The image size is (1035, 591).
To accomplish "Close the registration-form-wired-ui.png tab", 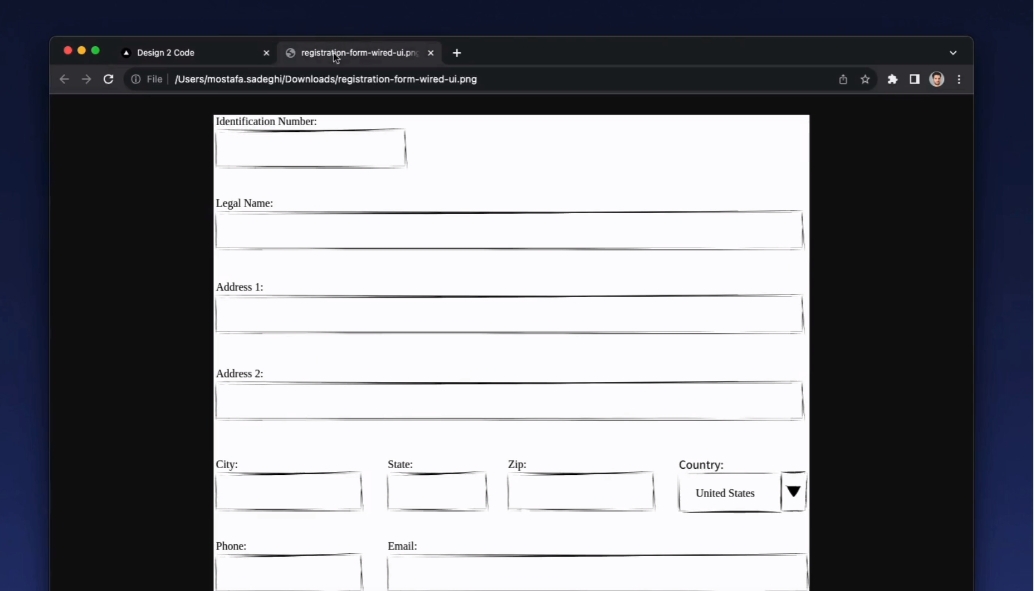I will pos(431,53).
